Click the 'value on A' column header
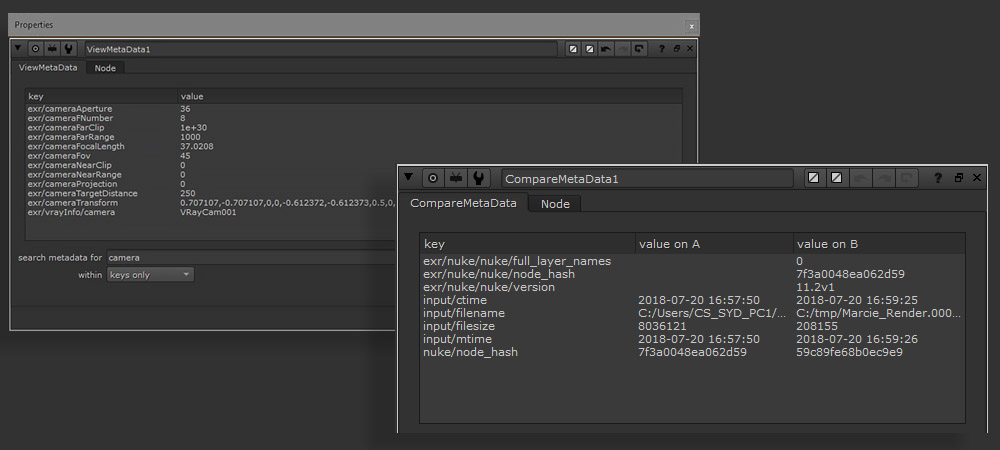 714,244
